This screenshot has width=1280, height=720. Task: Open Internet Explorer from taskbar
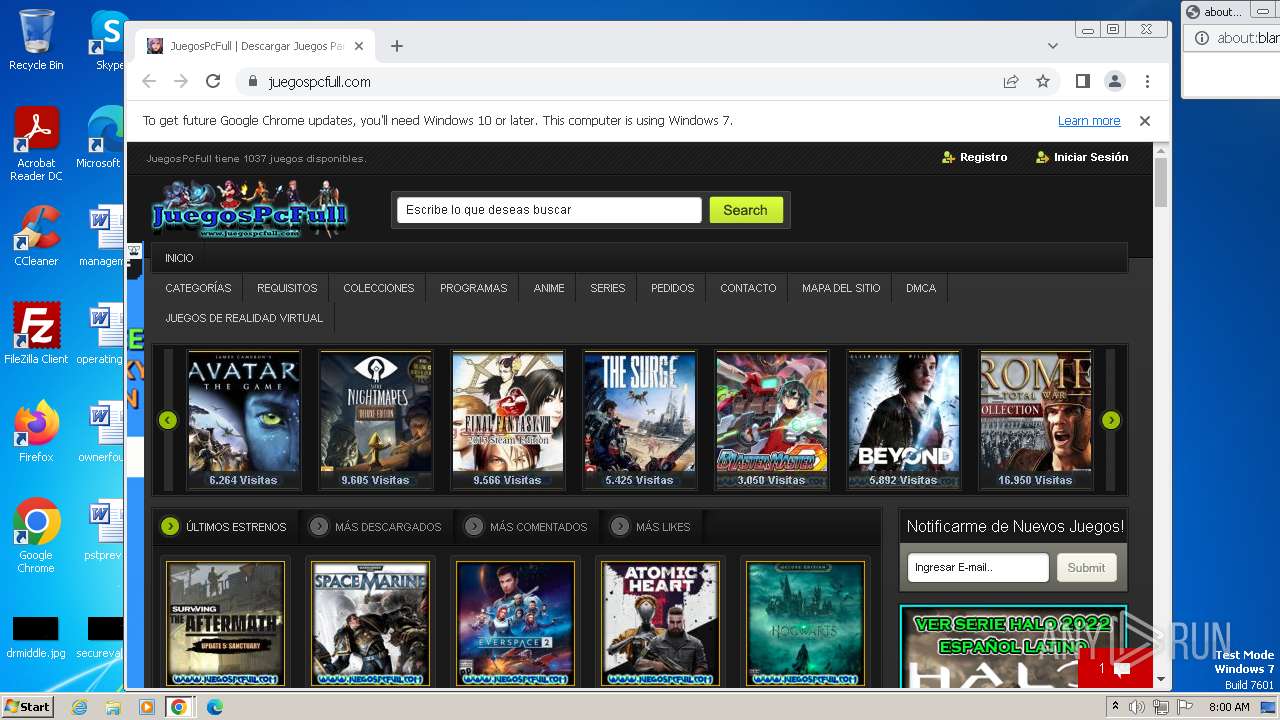click(x=79, y=707)
